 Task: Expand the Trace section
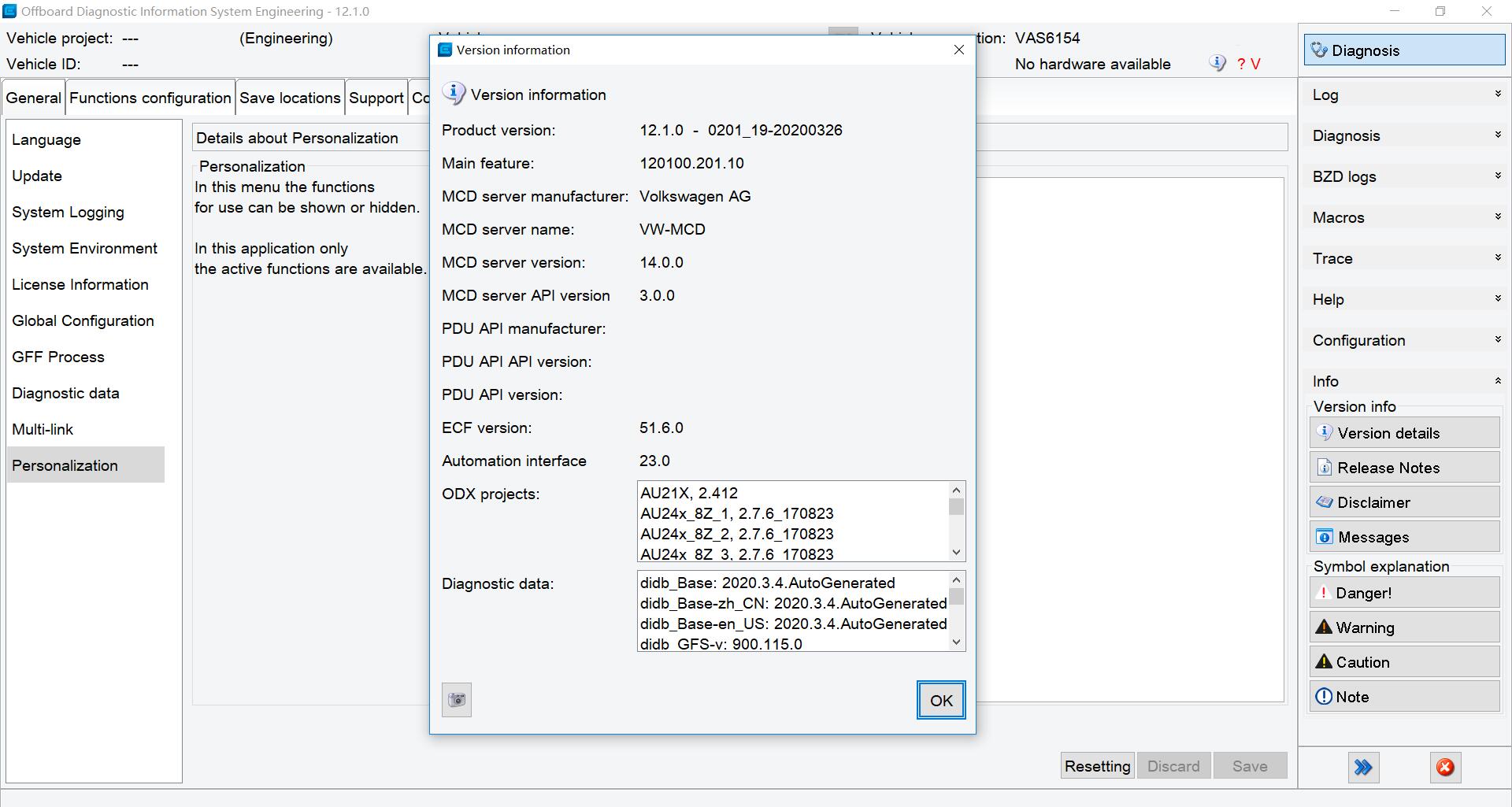[x=1405, y=258]
